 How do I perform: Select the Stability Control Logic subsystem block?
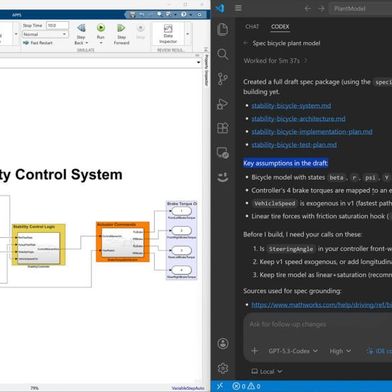click(x=38, y=244)
